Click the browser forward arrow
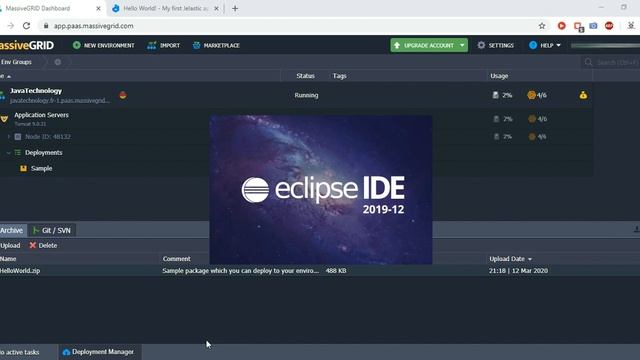The width and height of the screenshot is (640, 360). [x=11, y=26]
